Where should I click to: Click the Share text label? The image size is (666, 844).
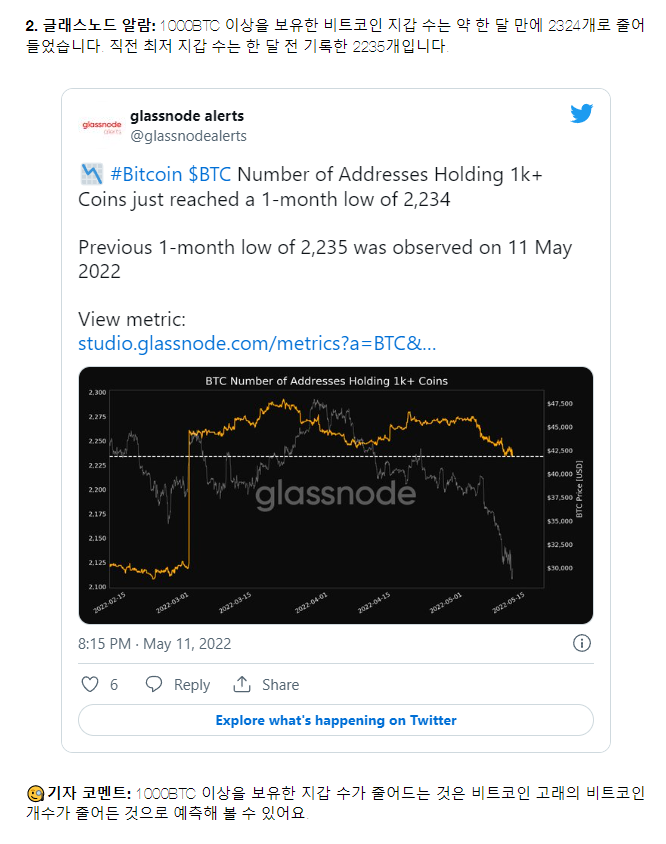click(281, 685)
